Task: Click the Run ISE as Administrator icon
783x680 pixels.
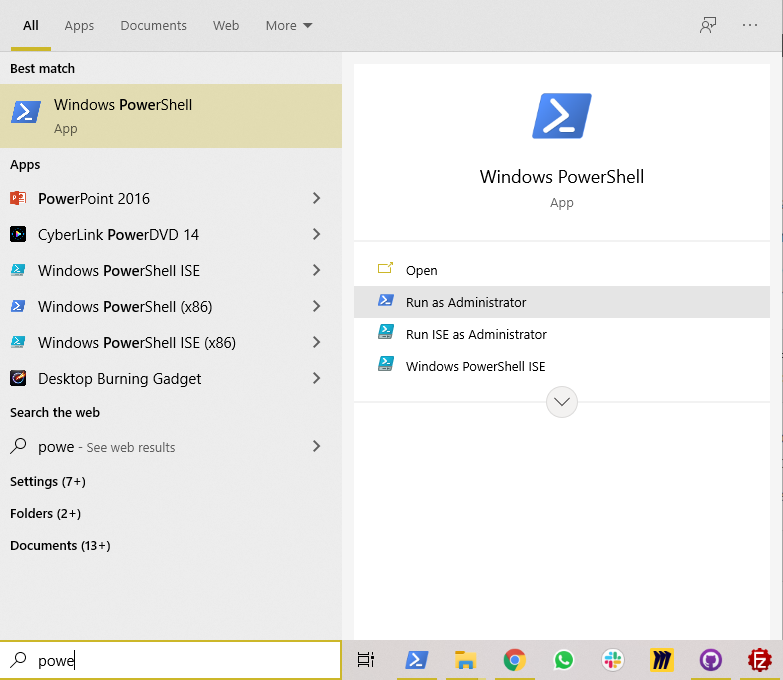Action: coord(386,333)
